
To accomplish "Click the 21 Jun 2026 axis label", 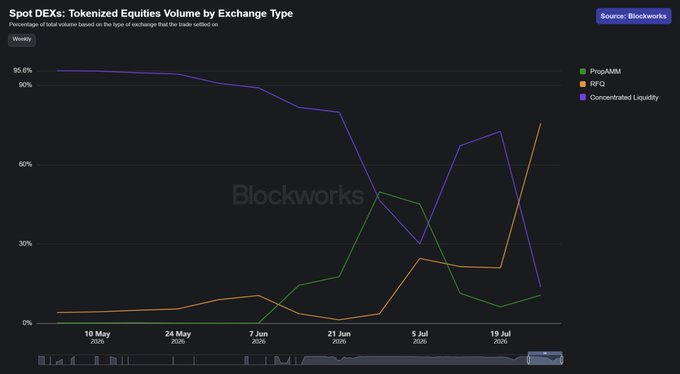I will tap(339, 337).
